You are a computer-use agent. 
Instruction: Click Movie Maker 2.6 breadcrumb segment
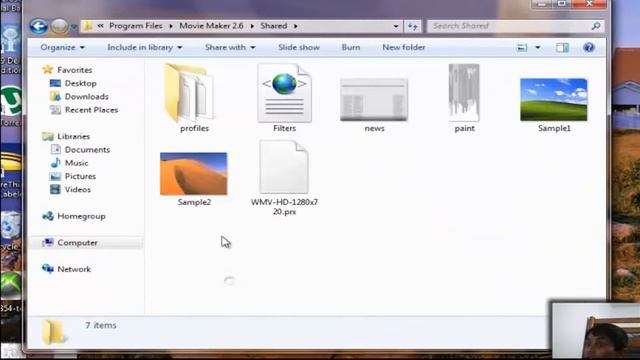tap(211, 26)
